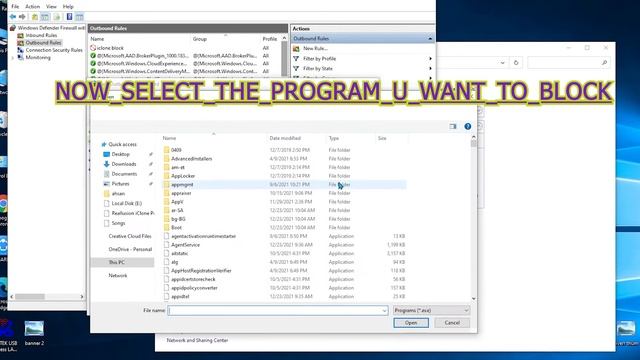Screen dimensions: 640x360
Task: Open the Action menu
Action: click(33, 7)
